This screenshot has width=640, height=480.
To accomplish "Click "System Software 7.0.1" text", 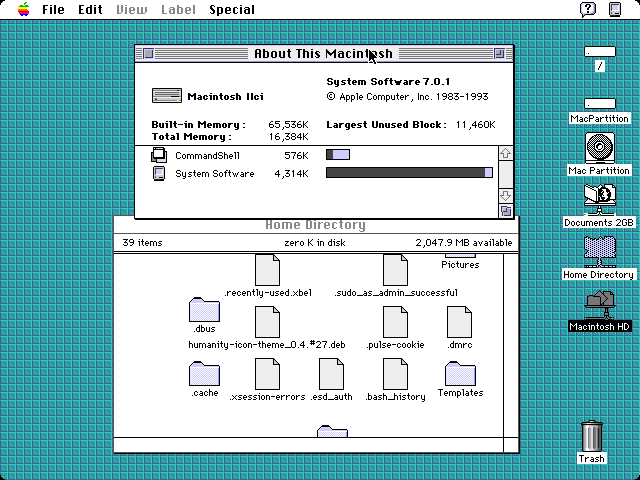I will point(388,82).
